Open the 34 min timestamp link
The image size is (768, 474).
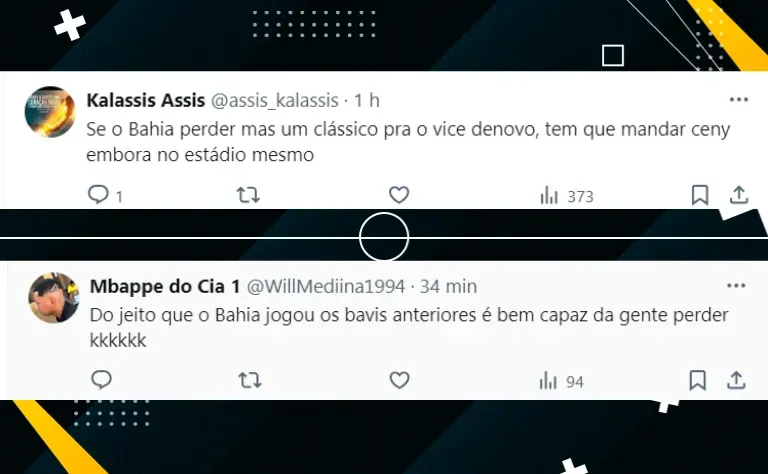(x=448, y=286)
